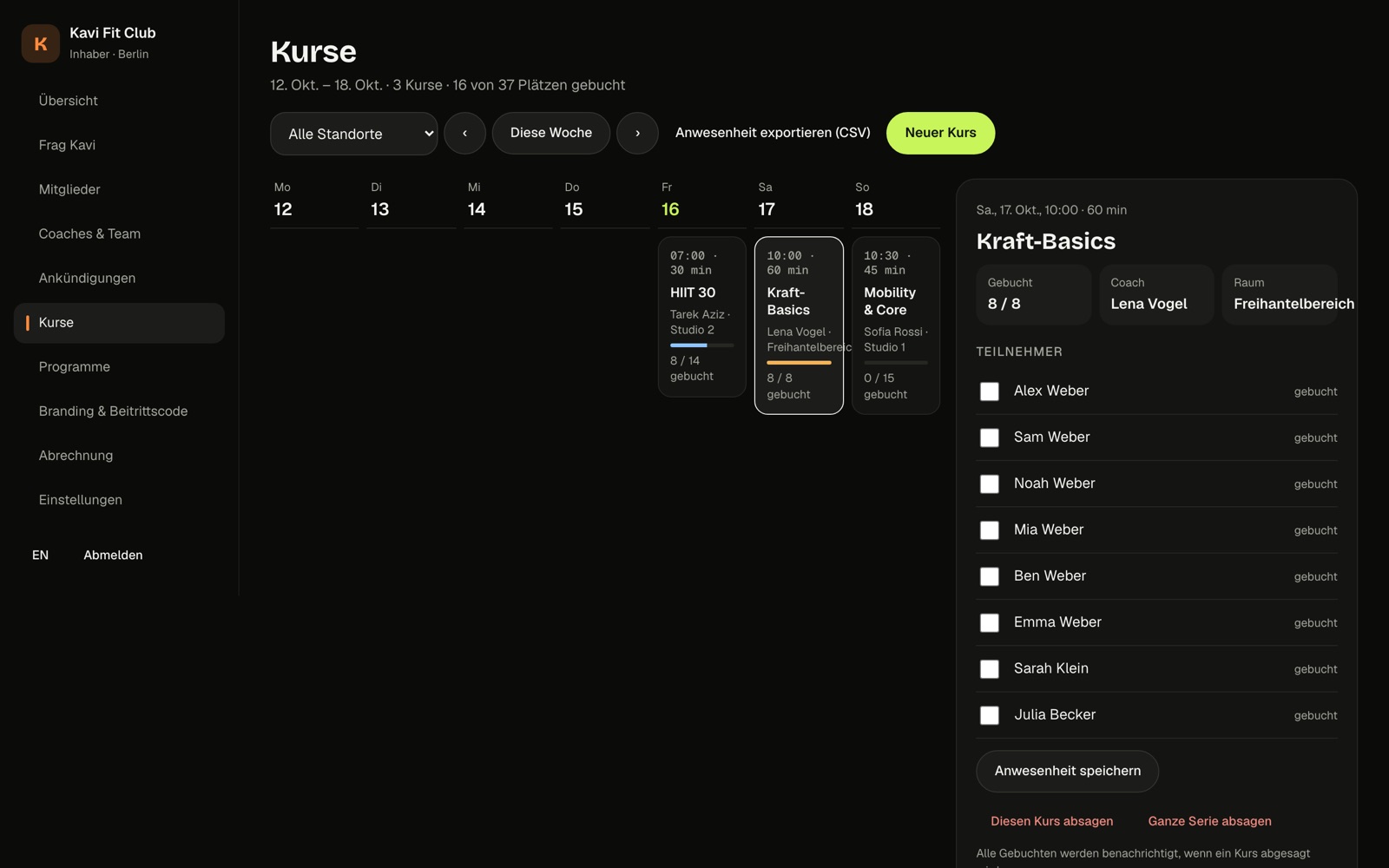Open the Kraft-Basics course card

pyautogui.click(x=799, y=325)
